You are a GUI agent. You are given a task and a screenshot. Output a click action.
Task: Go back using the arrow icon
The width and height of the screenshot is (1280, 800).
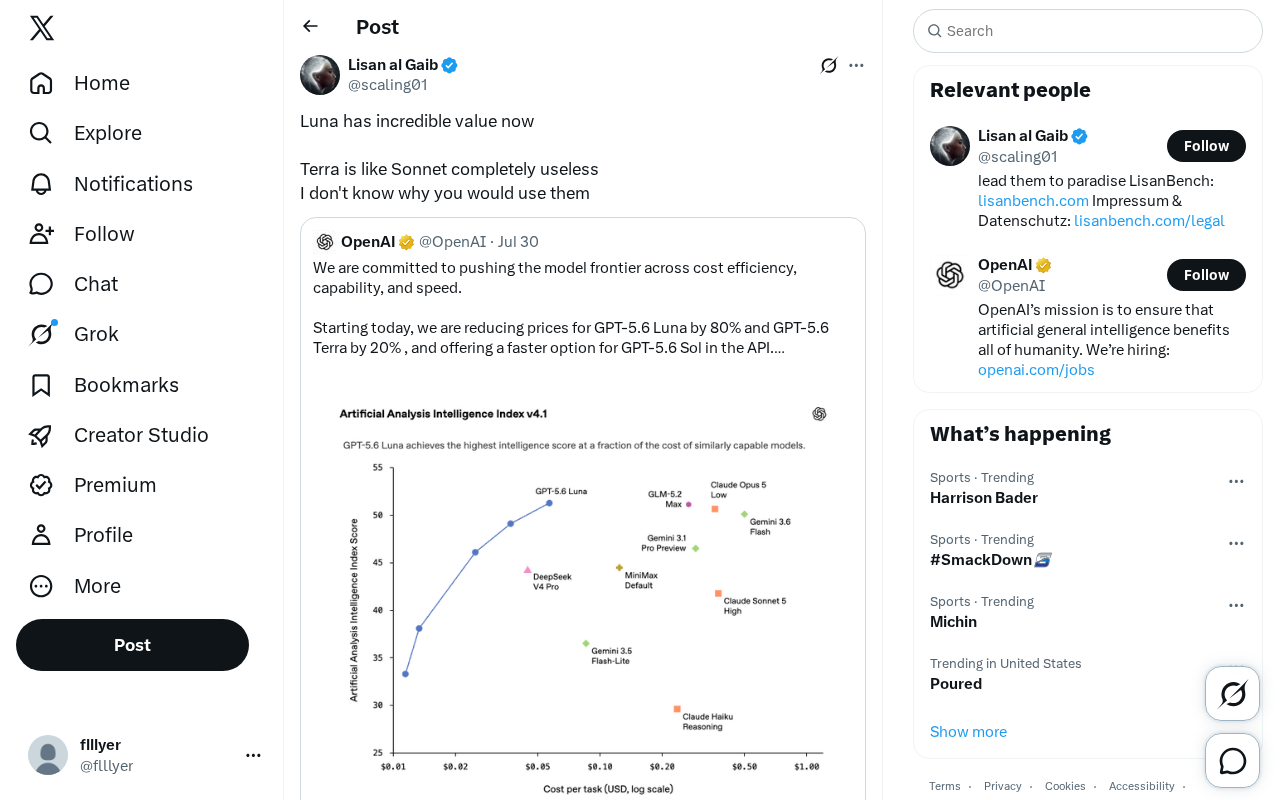[x=310, y=26]
